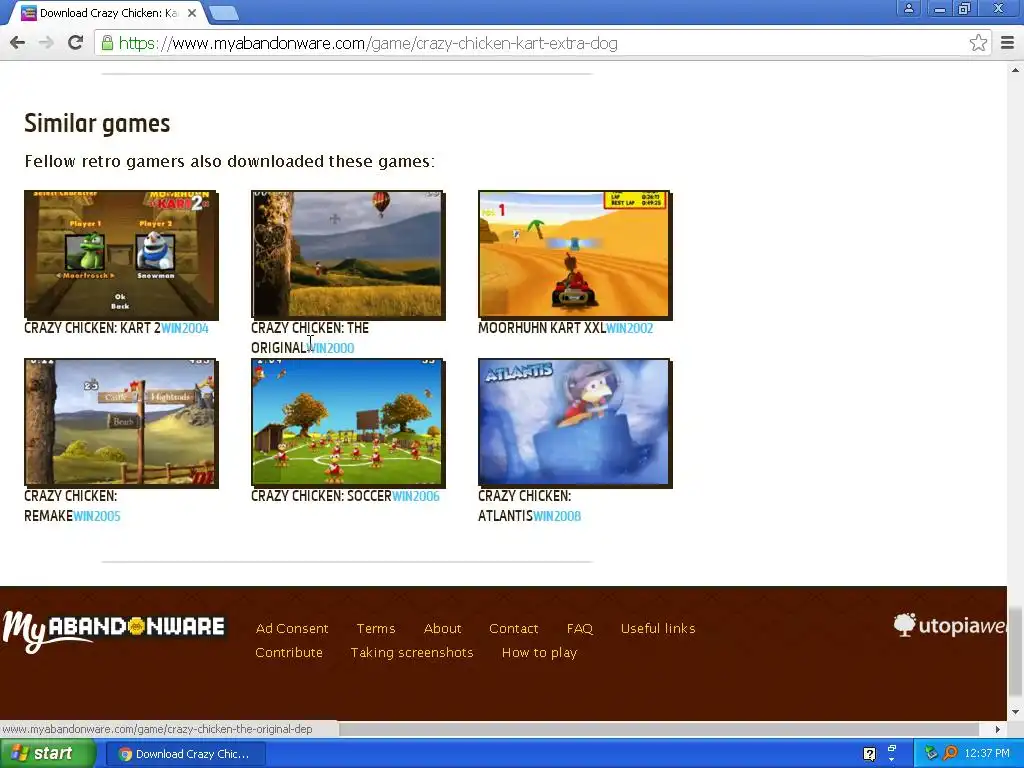Reload the current page

point(76,43)
